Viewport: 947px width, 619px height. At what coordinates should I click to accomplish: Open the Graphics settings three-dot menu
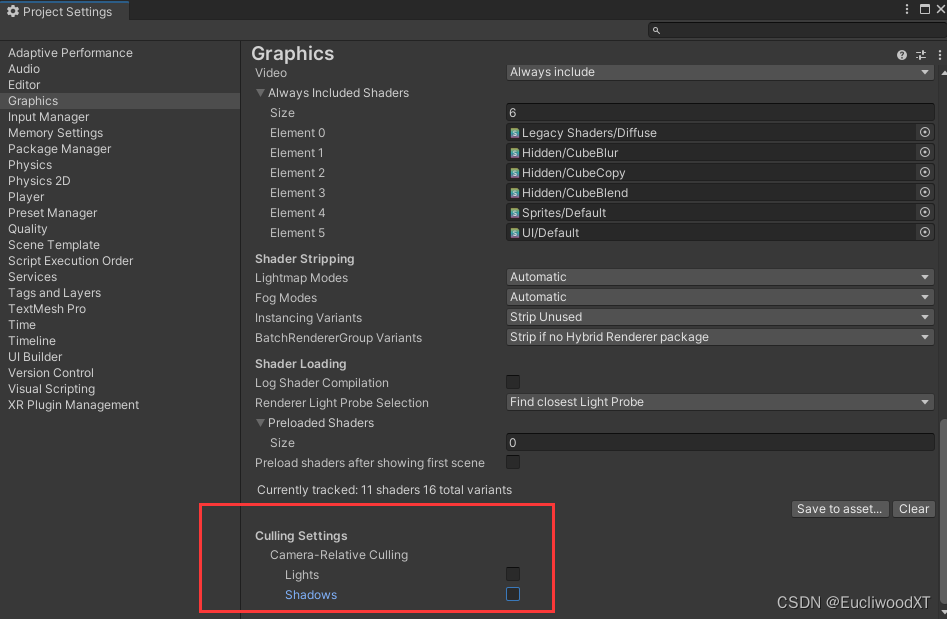pyautogui.click(x=939, y=55)
